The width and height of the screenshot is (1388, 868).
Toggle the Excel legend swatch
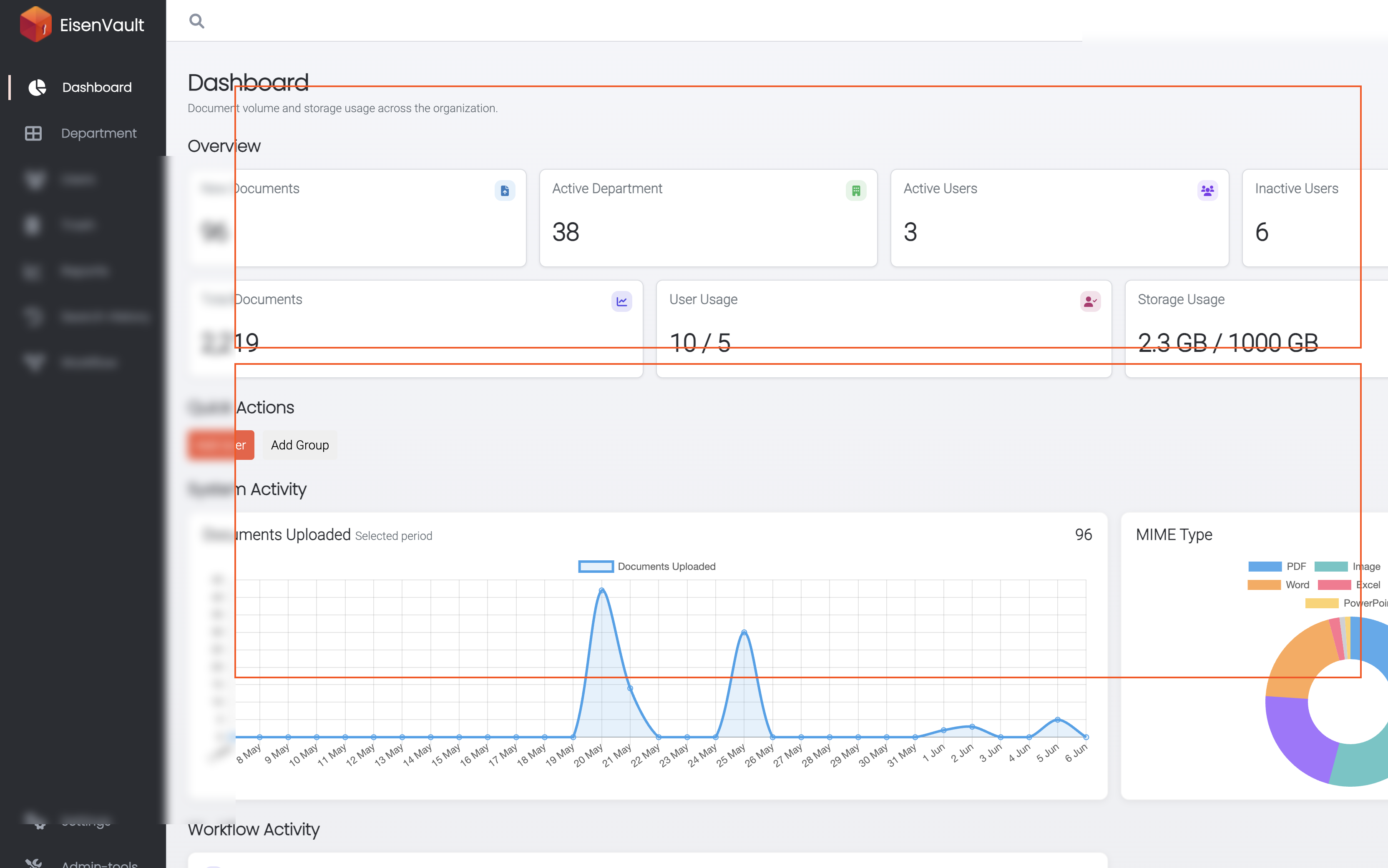(x=1335, y=585)
